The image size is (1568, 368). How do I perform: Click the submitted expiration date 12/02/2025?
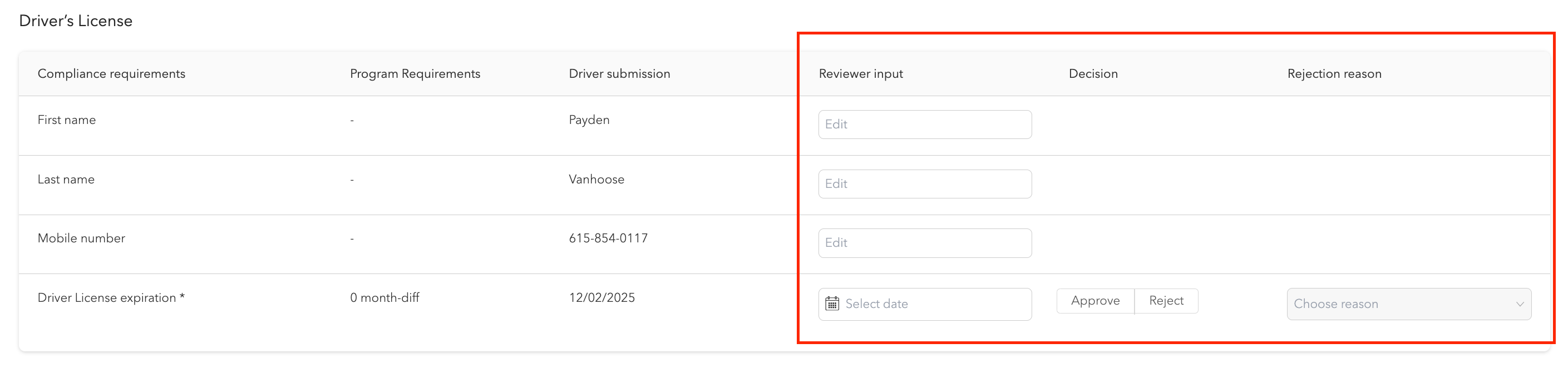[x=601, y=297]
